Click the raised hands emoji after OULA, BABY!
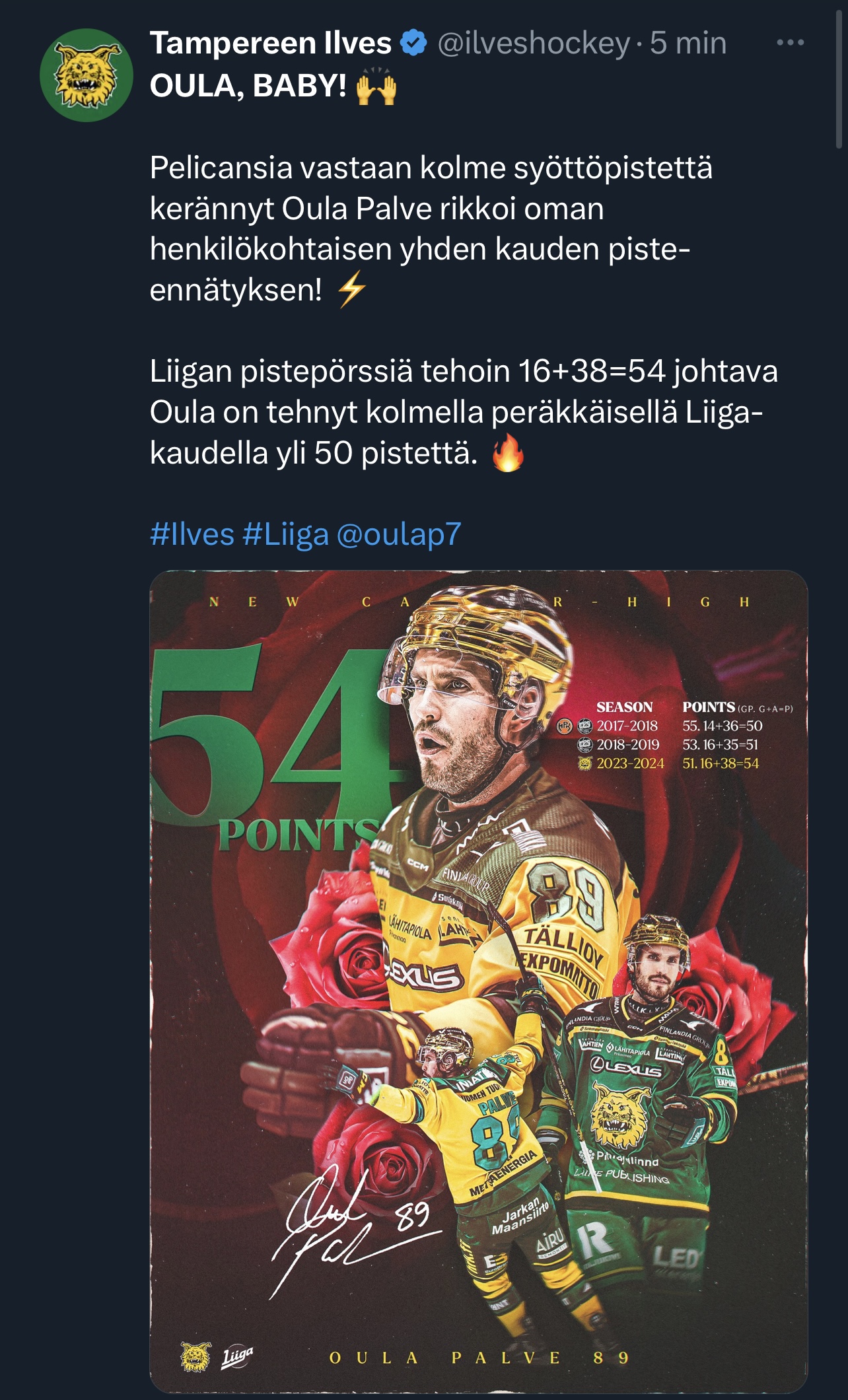This screenshot has width=848, height=1400. pyautogui.click(x=376, y=87)
